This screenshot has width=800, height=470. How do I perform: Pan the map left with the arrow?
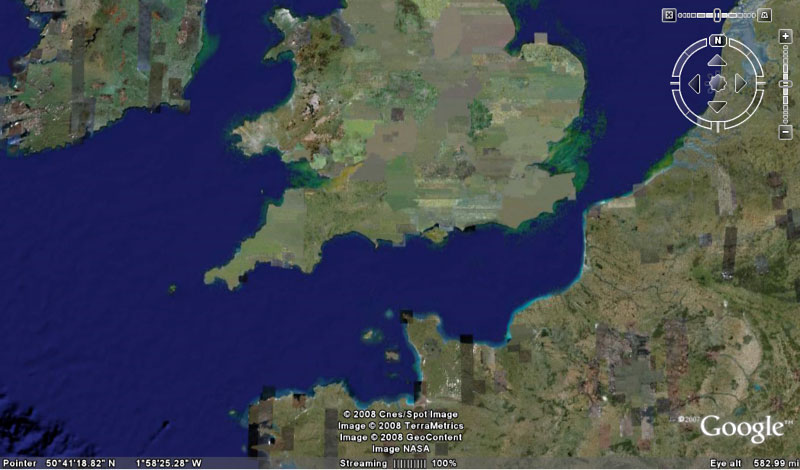(x=693, y=84)
